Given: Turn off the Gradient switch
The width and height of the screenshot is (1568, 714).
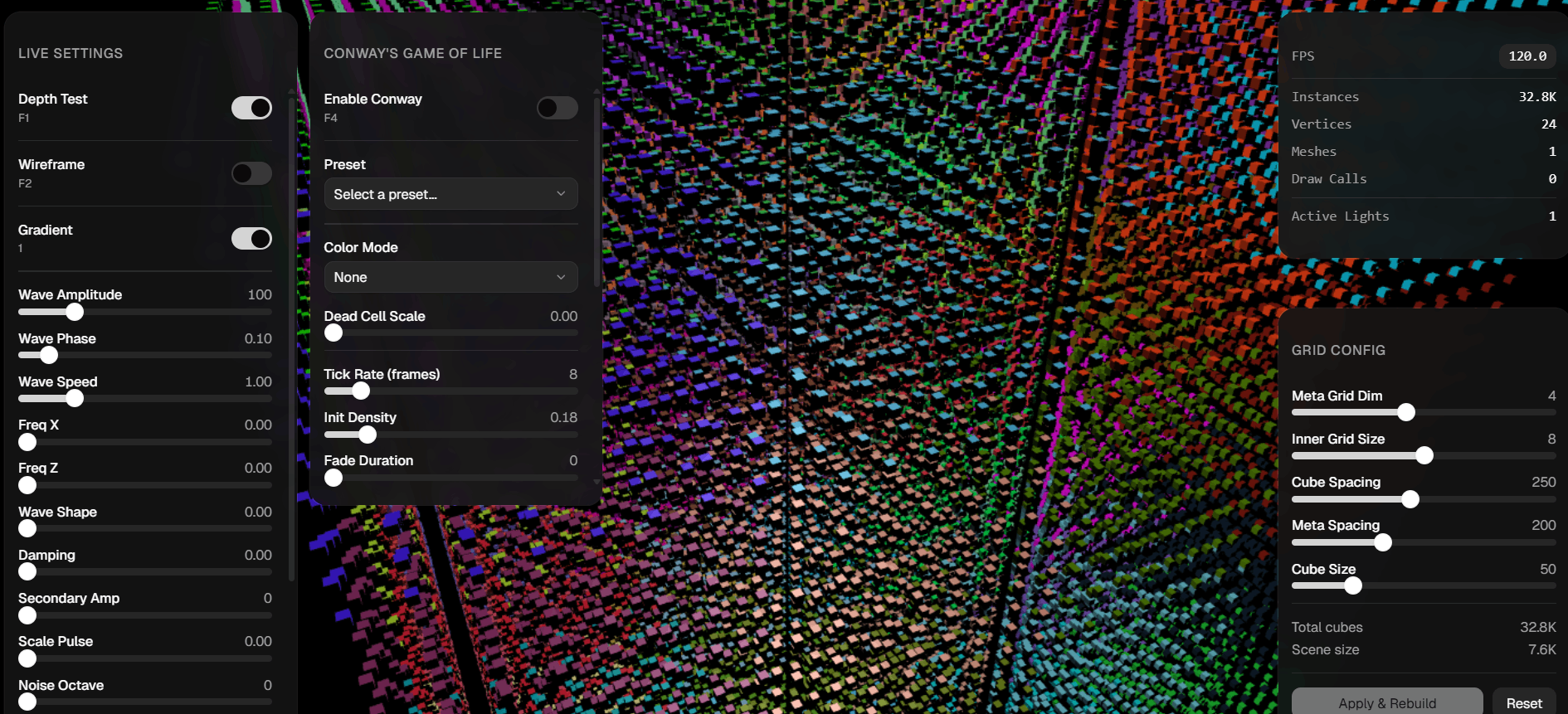Looking at the screenshot, I should (x=251, y=239).
